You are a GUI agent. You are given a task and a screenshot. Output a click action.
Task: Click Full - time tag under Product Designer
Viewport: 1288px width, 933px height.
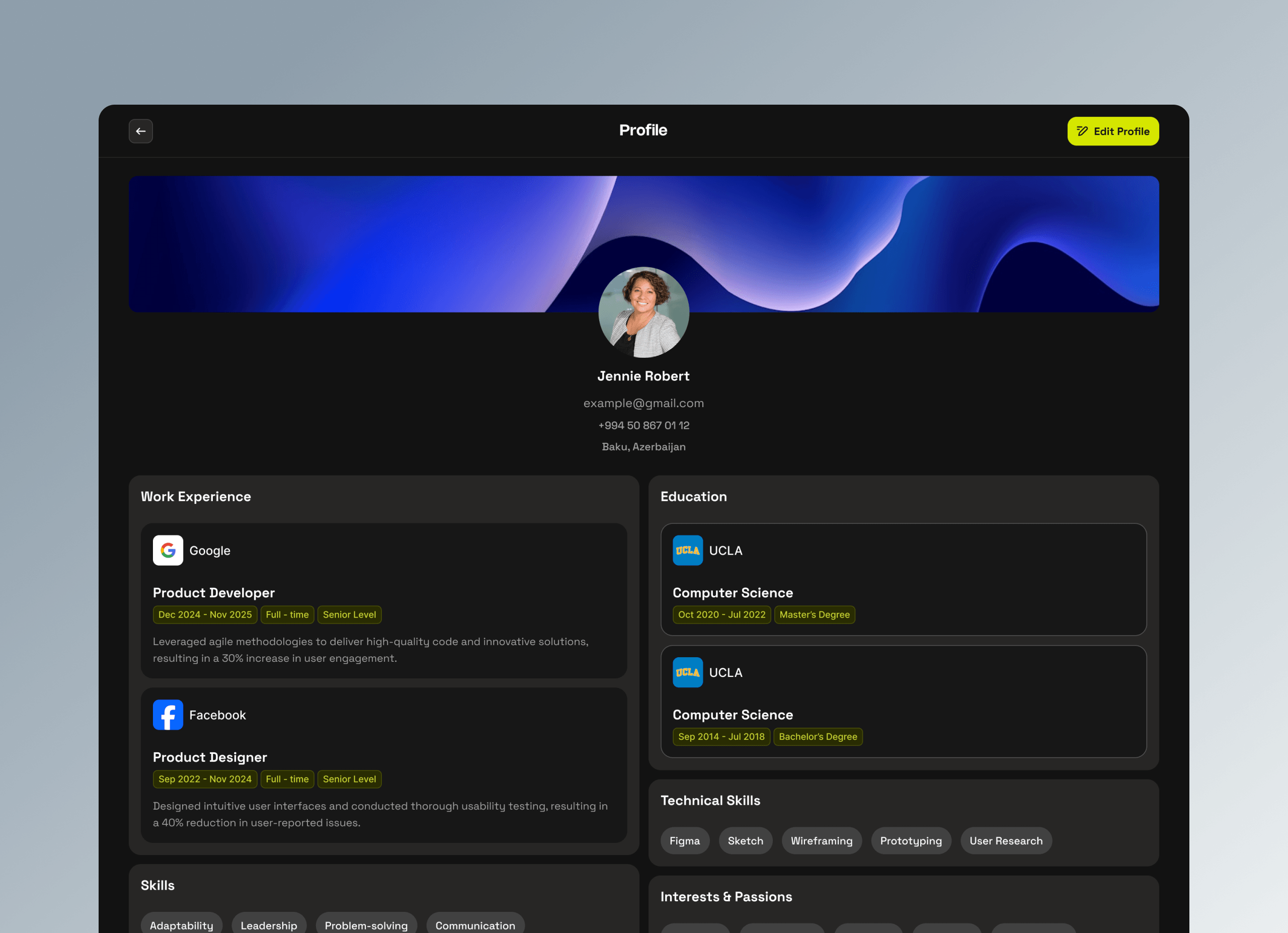287,779
